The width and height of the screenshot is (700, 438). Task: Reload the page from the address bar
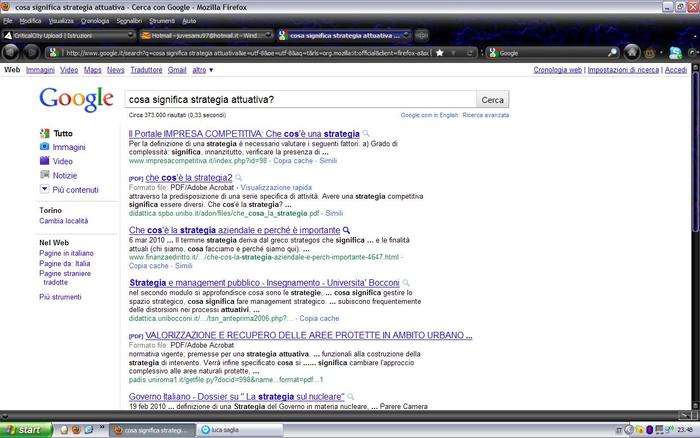coord(470,53)
